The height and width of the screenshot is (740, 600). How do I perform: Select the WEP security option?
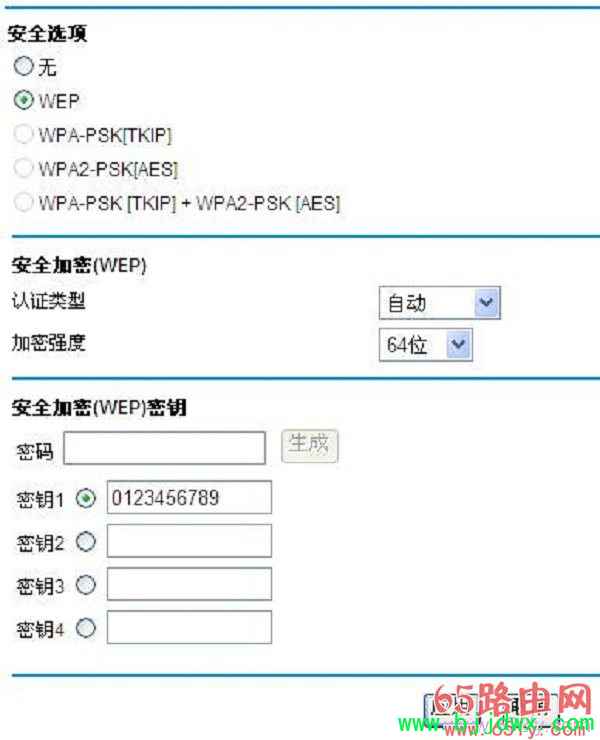[24, 100]
